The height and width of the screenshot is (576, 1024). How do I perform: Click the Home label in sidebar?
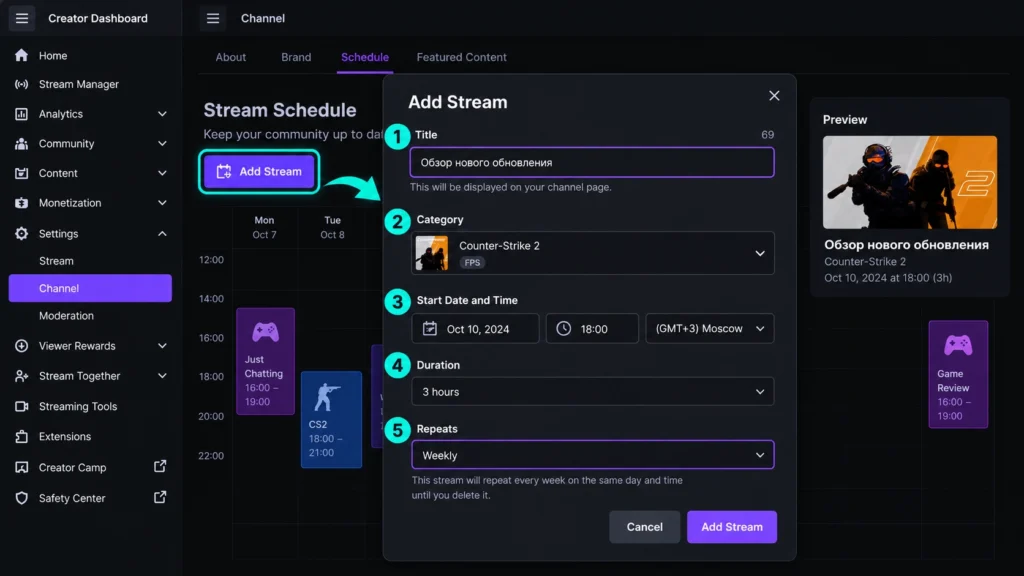53,56
